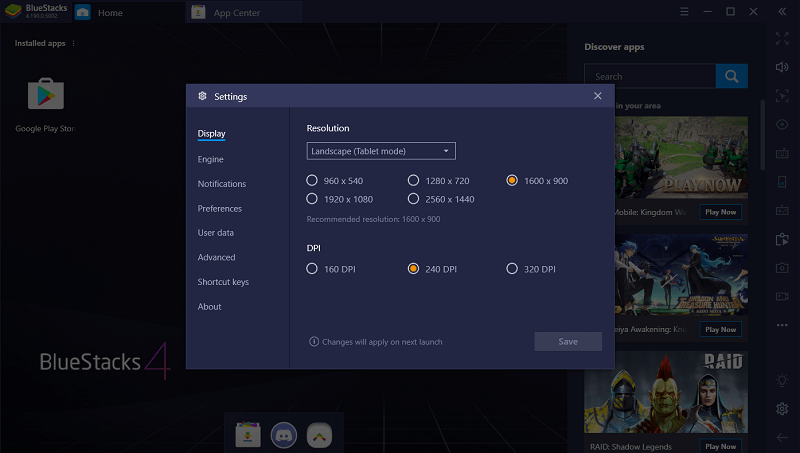Open the three-dots more options in toolbar
This screenshot has width=800, height=453.
point(782,325)
